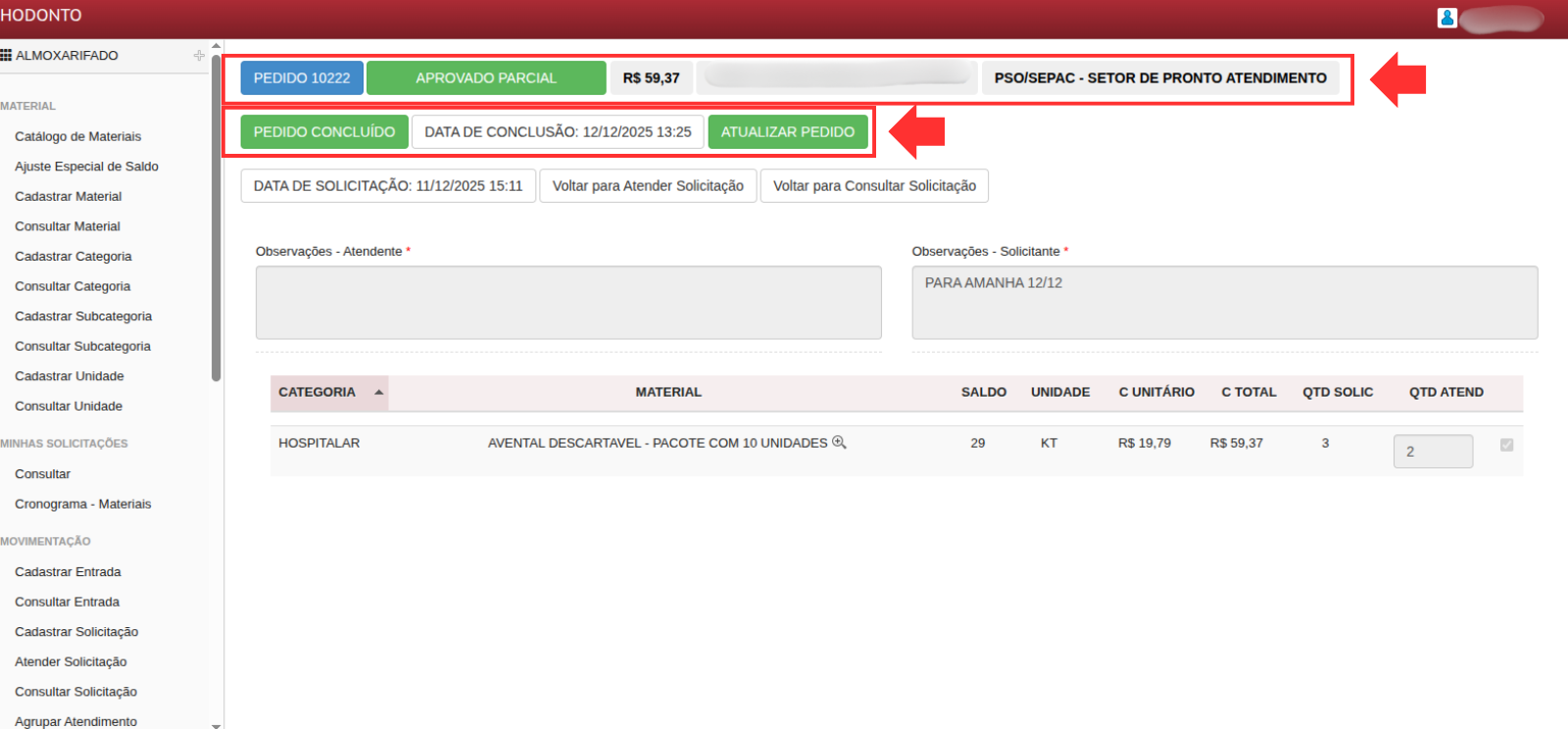Click the Almoxarifado grid icon
This screenshot has height=729, width=1568.
click(x=6, y=56)
